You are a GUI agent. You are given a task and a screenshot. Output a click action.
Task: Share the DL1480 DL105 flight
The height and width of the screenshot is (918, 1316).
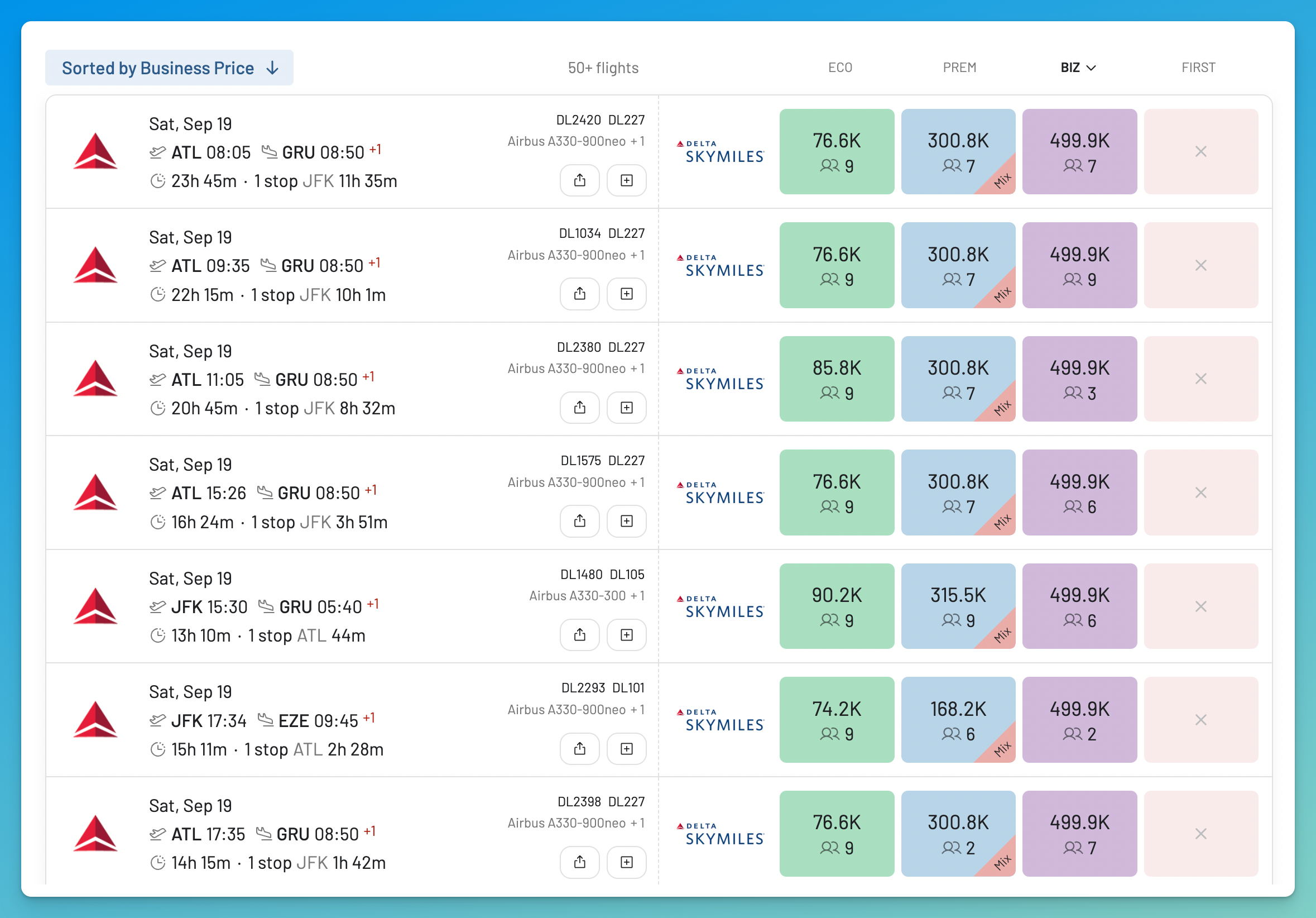[579, 635]
